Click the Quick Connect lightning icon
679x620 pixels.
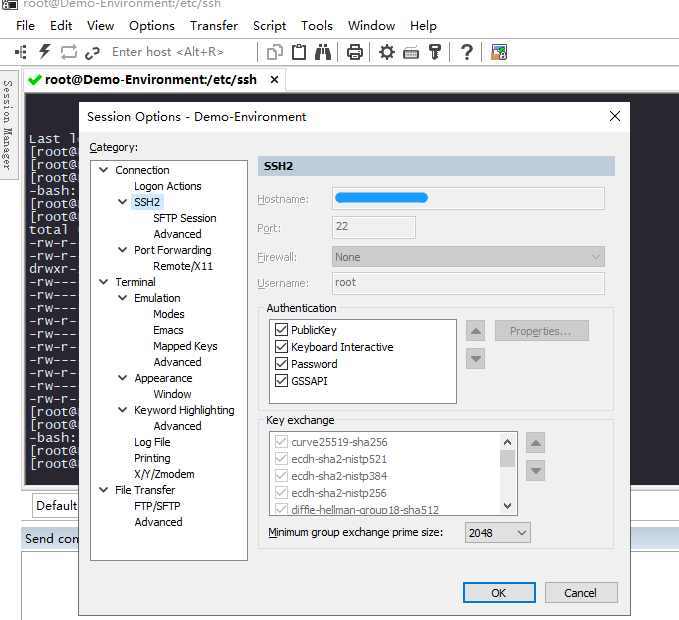click(45, 52)
